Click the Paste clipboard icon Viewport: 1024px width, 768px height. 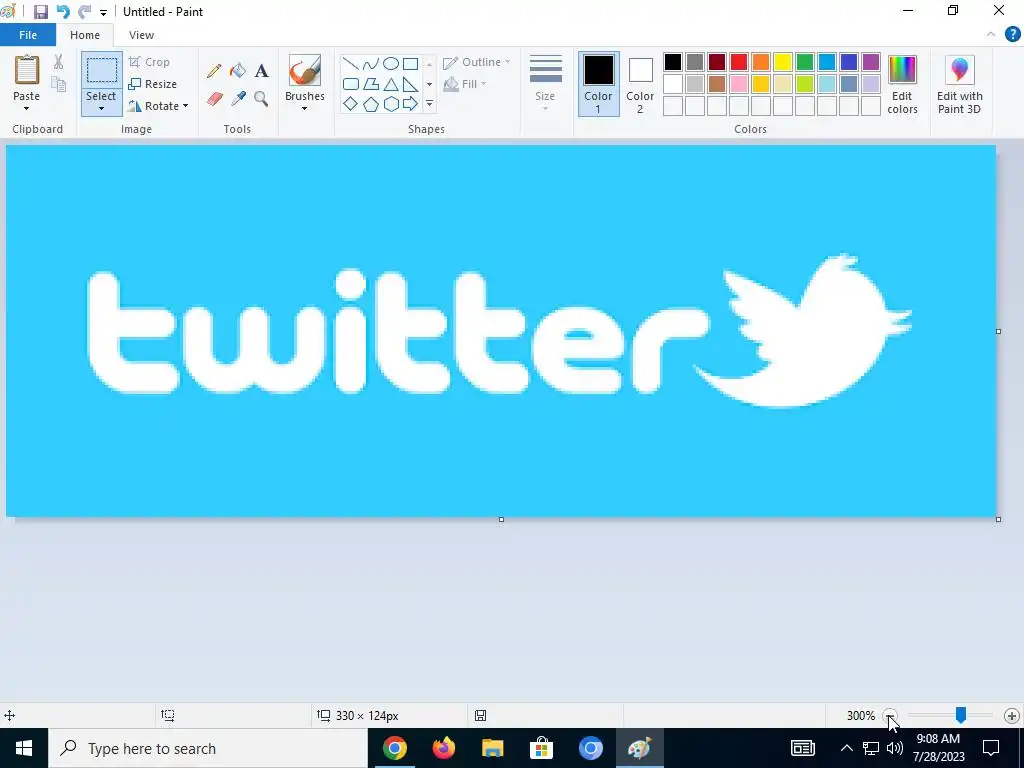point(27,70)
